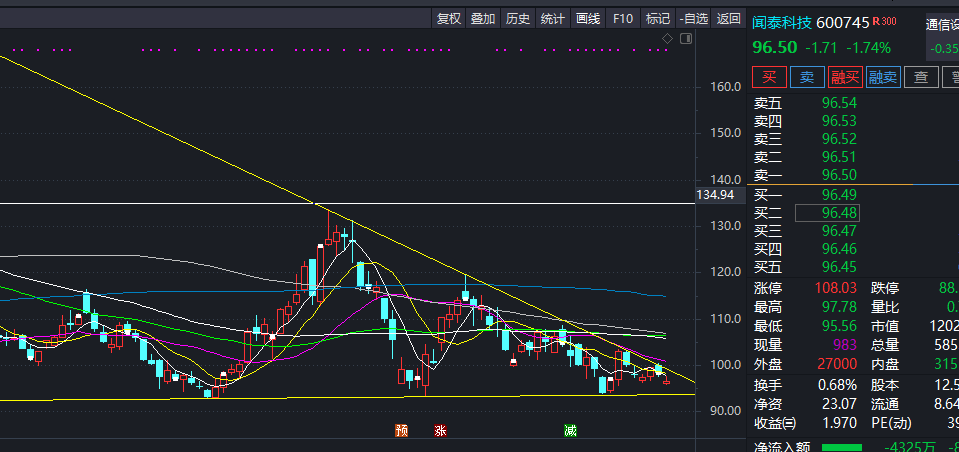Click the 外盘 value 27000

[835, 365]
